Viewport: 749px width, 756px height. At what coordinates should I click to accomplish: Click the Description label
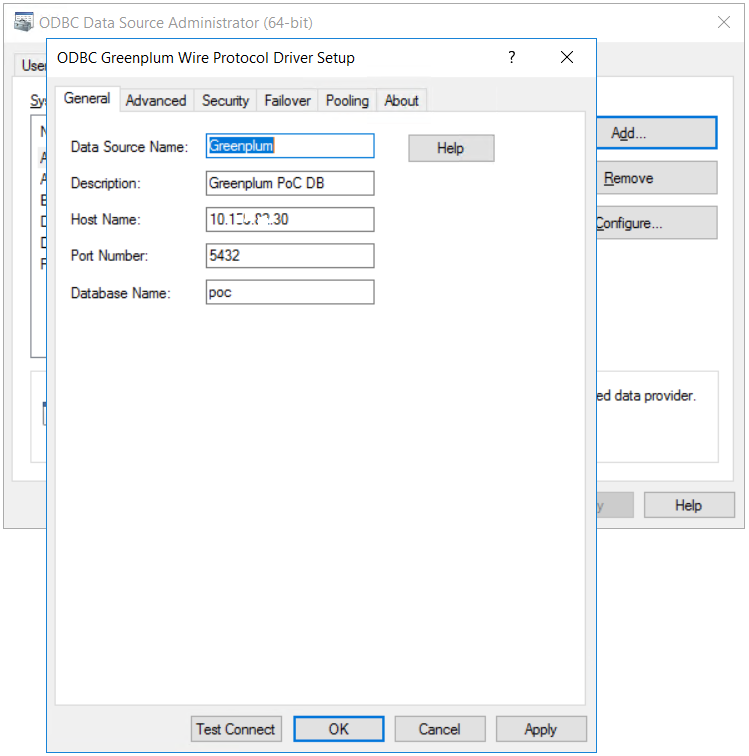tap(106, 184)
